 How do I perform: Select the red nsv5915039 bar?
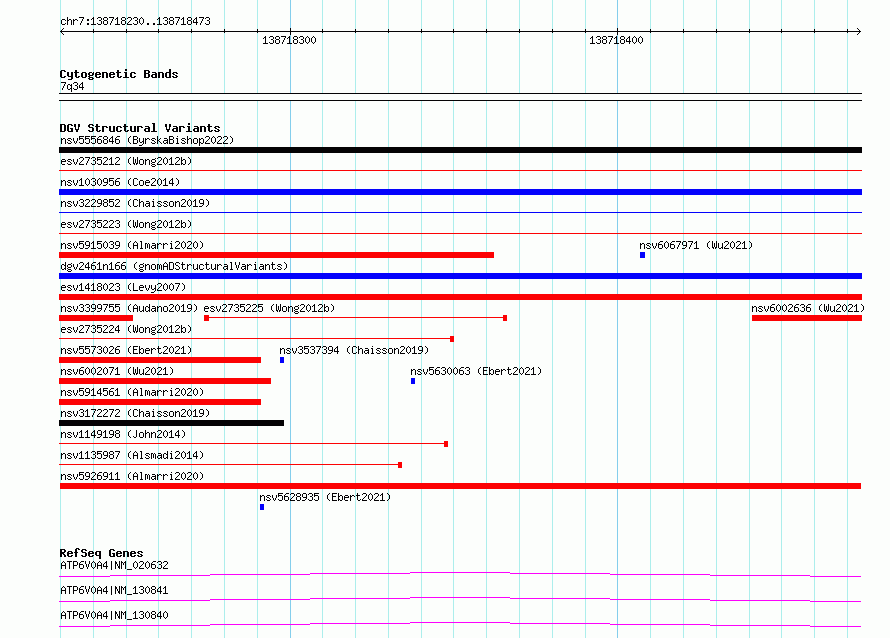tap(276, 255)
